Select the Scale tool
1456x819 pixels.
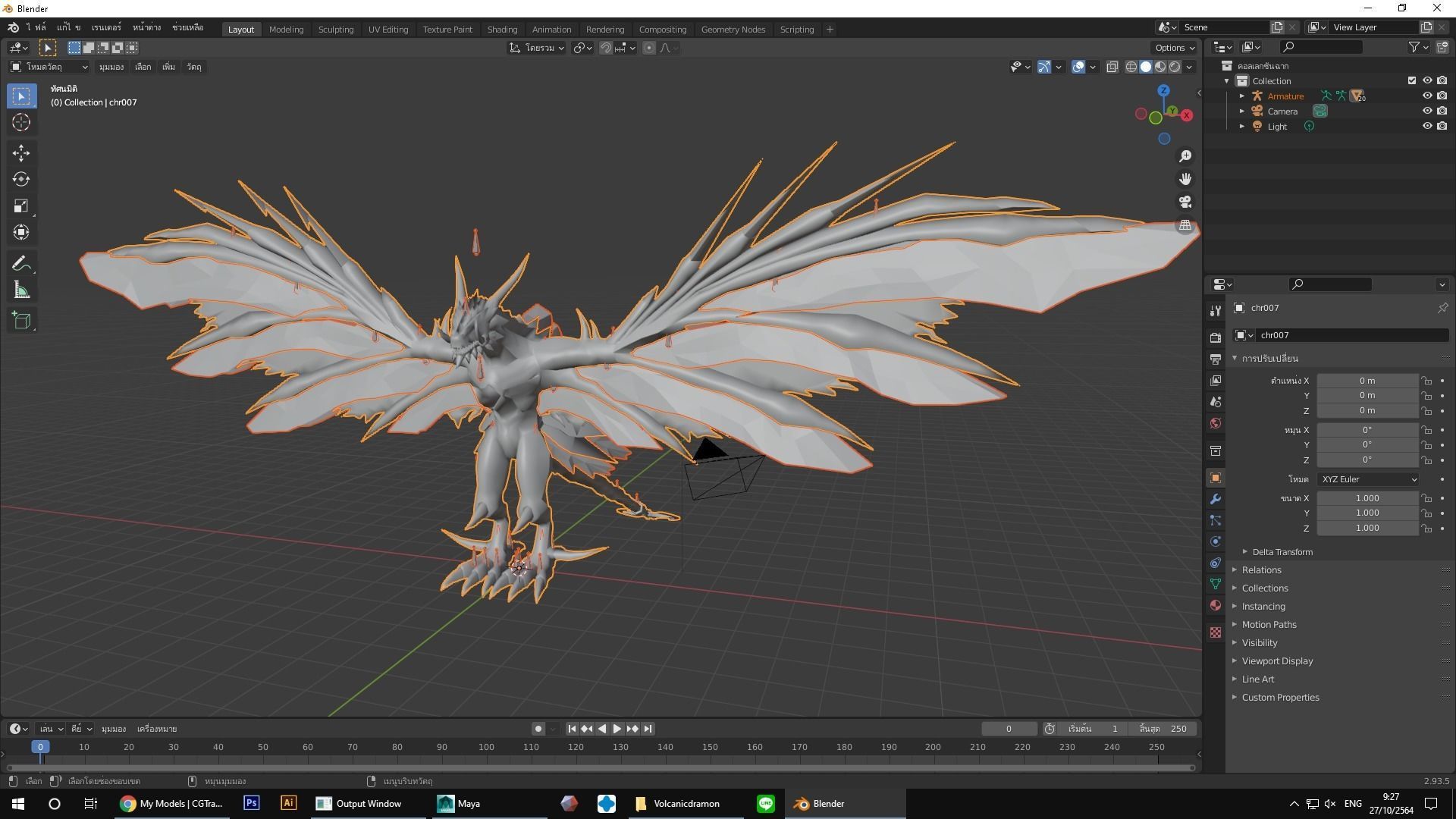coord(21,206)
